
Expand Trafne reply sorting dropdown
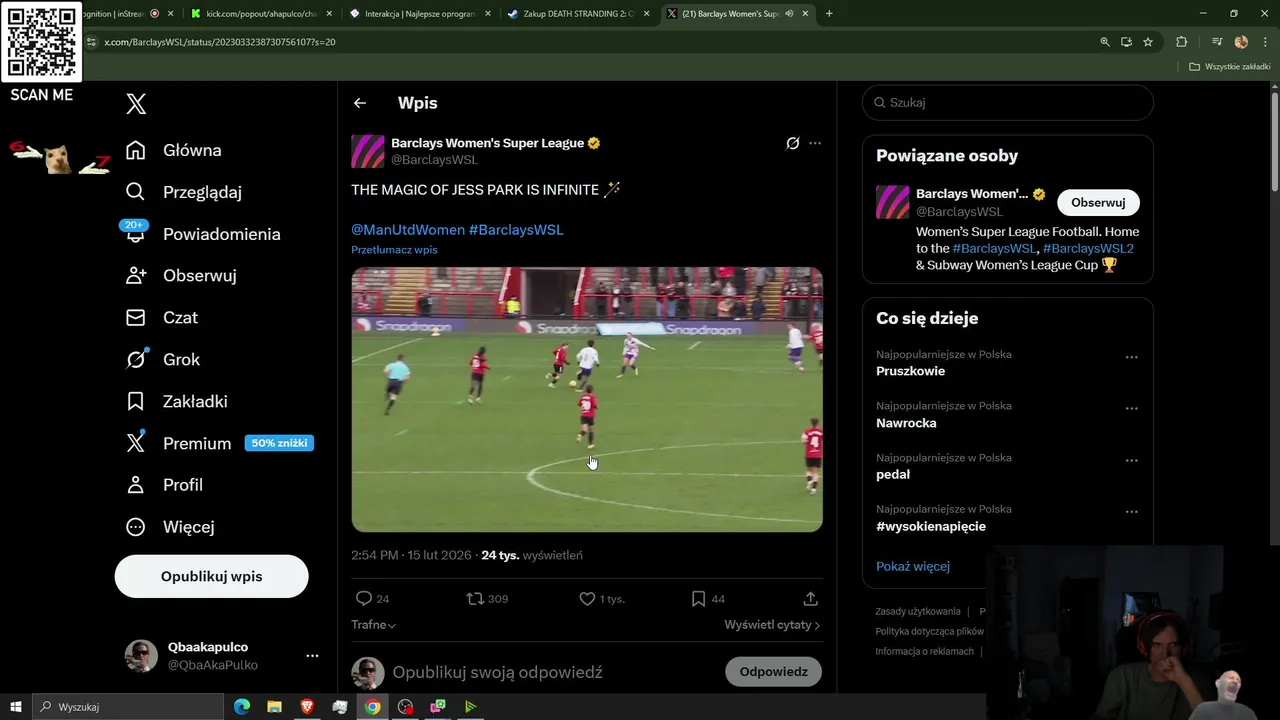click(x=373, y=624)
